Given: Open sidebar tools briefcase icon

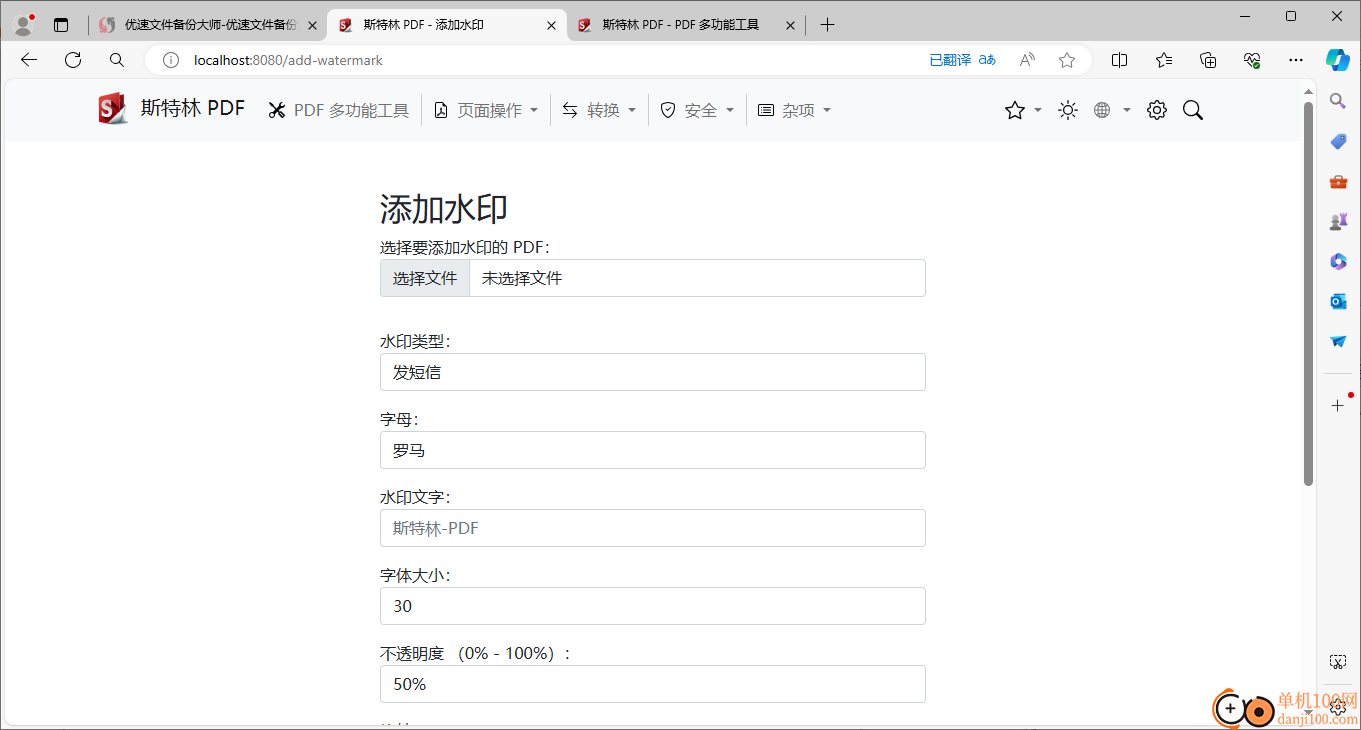Looking at the screenshot, I should coord(1338,181).
